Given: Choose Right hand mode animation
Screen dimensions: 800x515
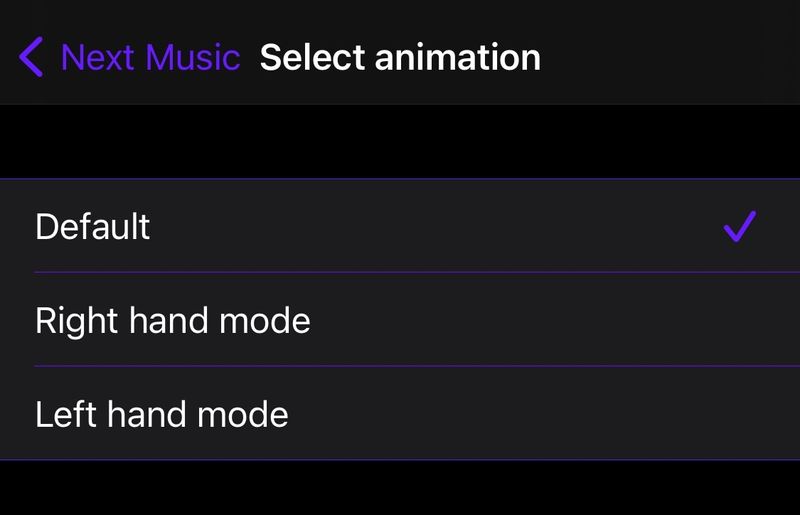Looking at the screenshot, I should click(x=400, y=320).
